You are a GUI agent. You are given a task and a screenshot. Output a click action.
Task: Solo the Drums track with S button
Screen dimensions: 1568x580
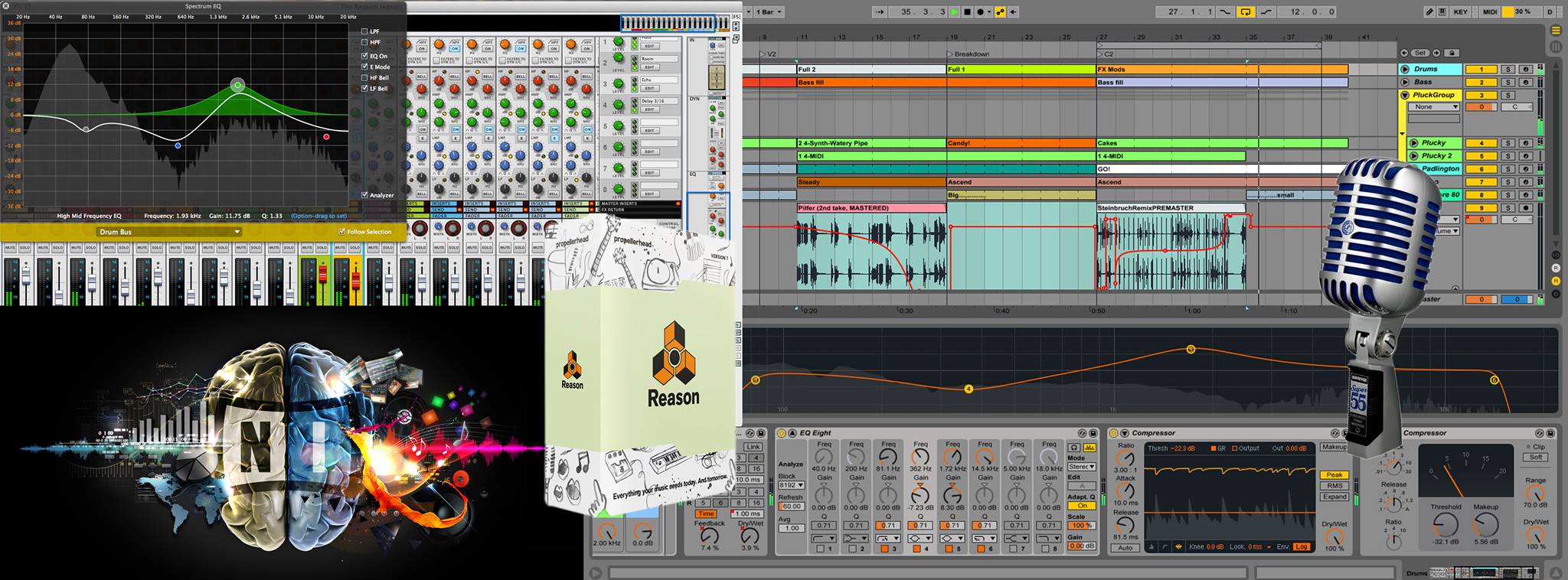click(x=1508, y=69)
